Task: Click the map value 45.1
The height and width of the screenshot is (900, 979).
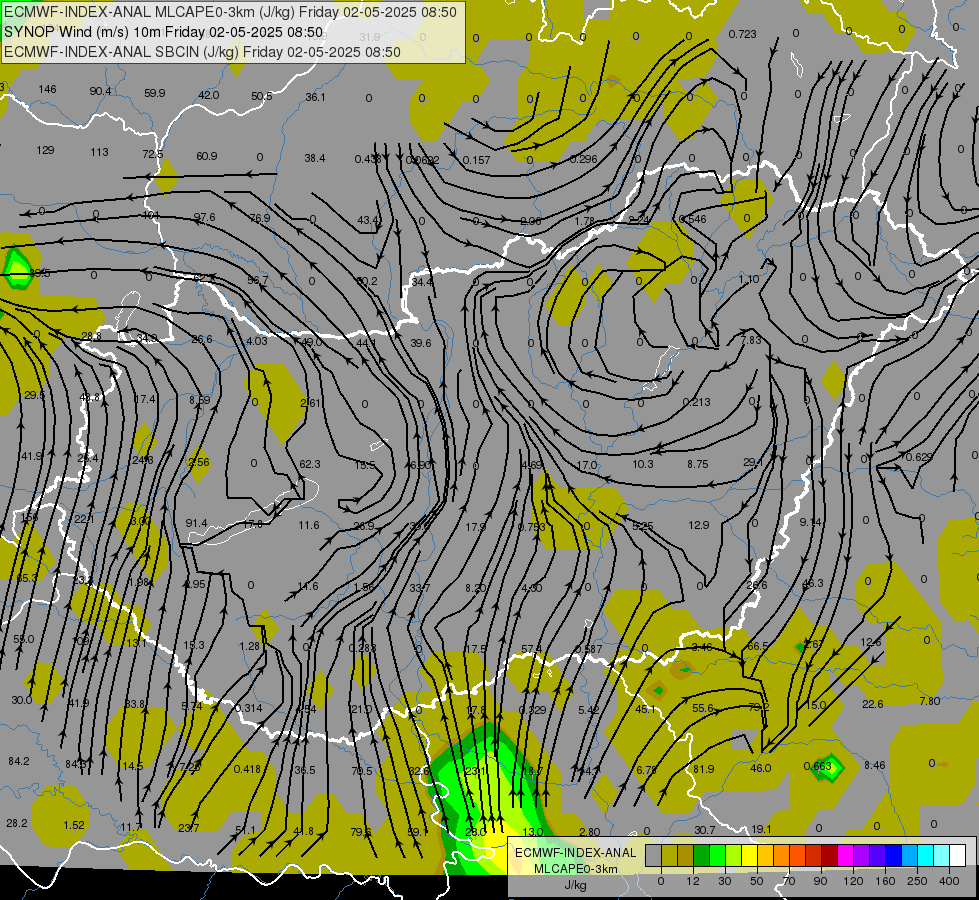Action: pos(645,709)
